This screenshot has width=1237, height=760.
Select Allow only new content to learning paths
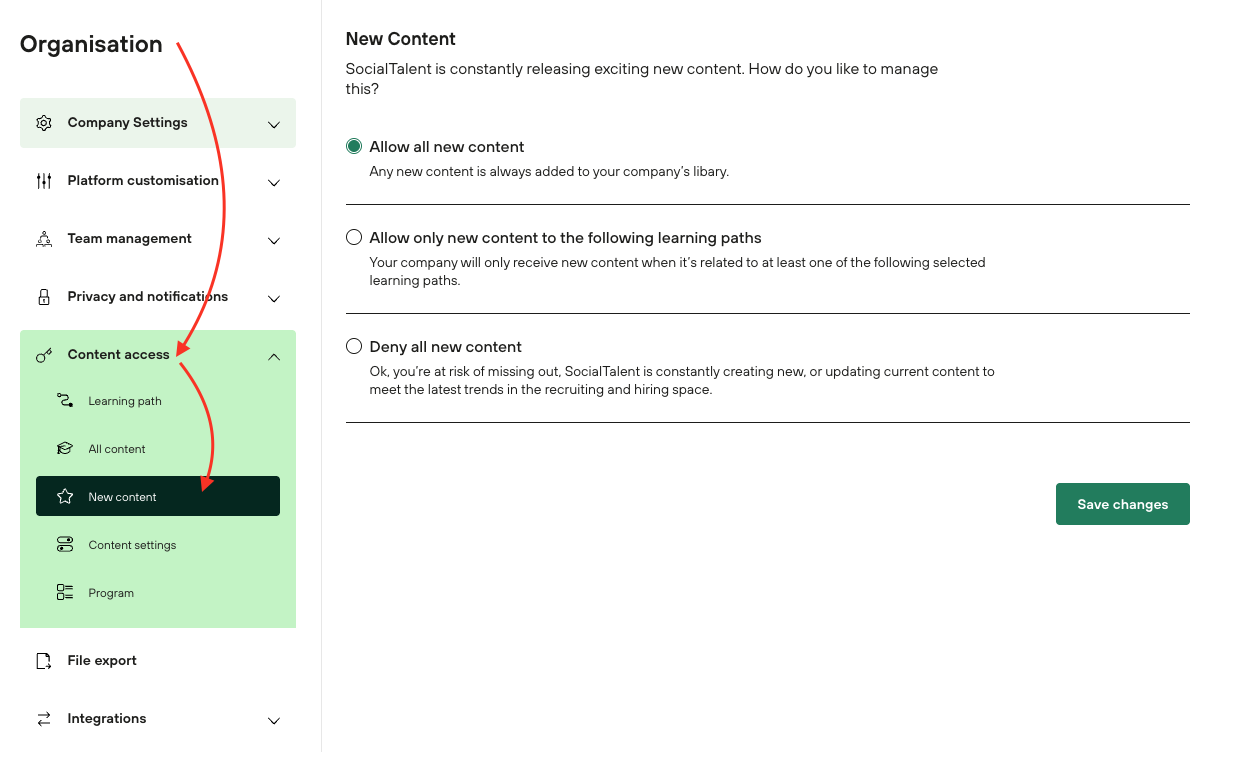pos(354,238)
